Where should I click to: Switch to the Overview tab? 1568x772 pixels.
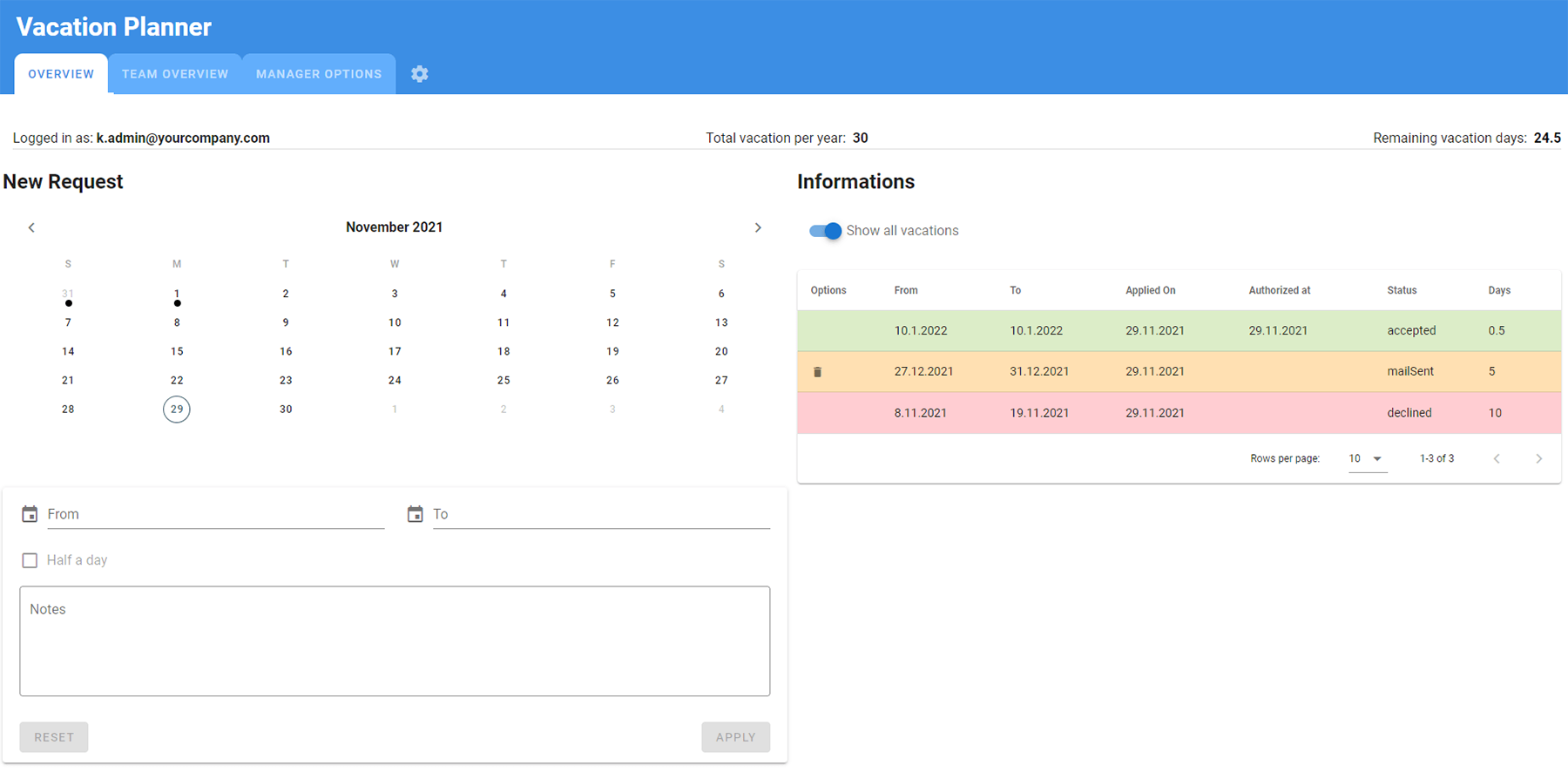[x=61, y=74]
